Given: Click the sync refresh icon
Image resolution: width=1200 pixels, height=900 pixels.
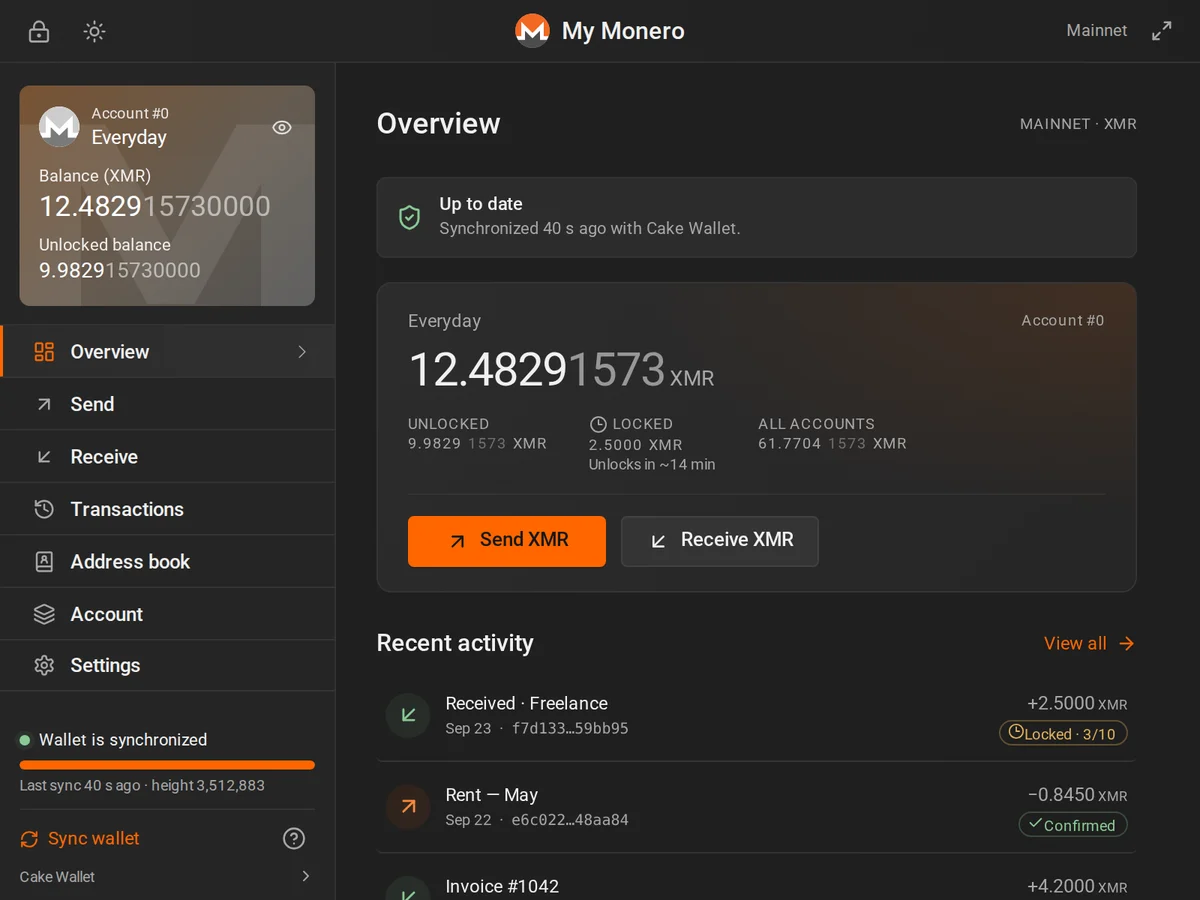Looking at the screenshot, I should coord(30,839).
